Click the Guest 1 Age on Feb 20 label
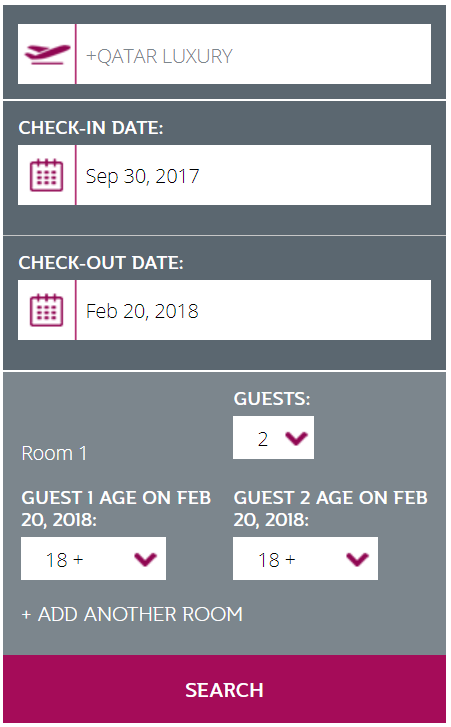The height and width of the screenshot is (727, 451). [116, 509]
